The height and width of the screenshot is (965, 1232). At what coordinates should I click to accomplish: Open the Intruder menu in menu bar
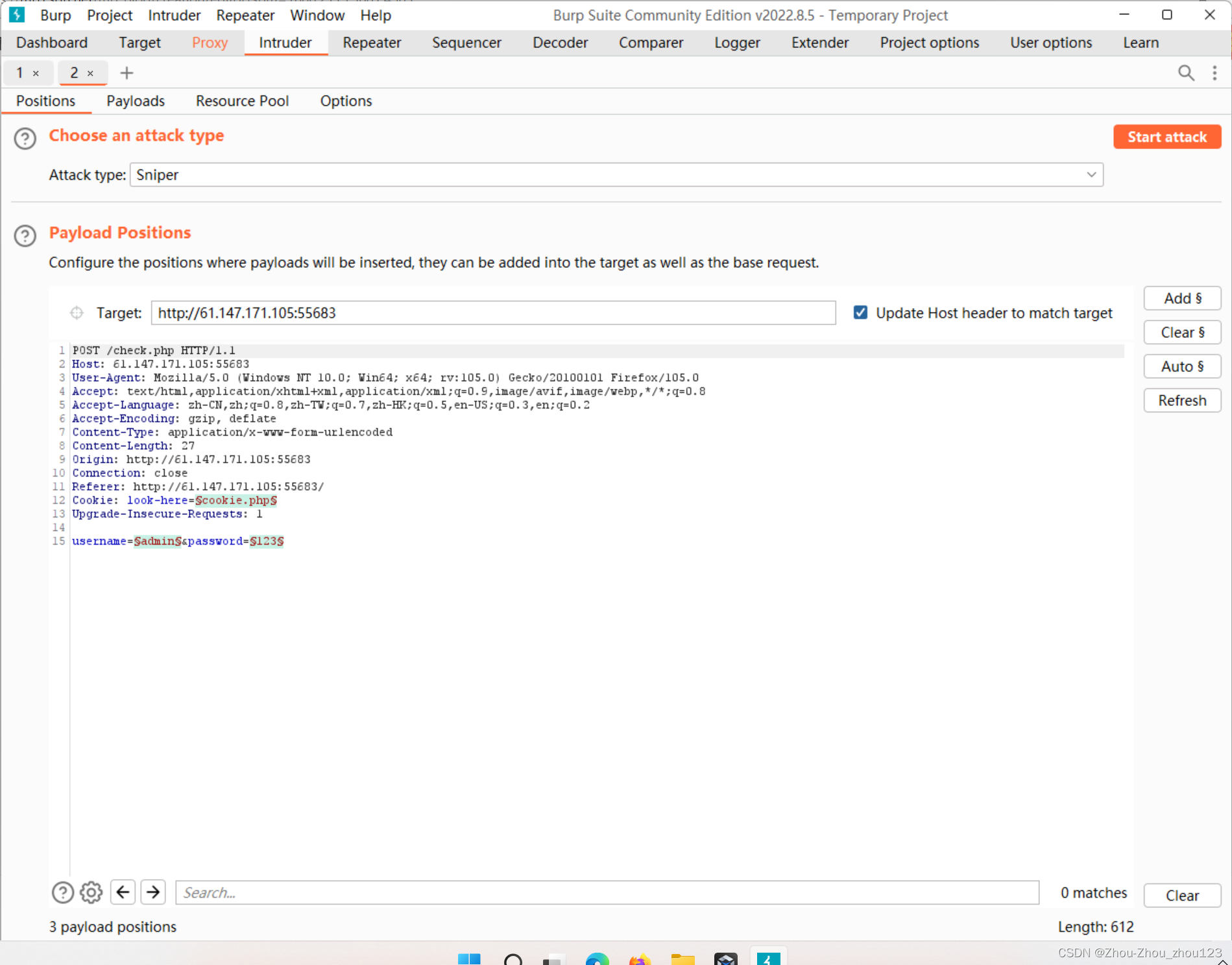[x=174, y=15]
